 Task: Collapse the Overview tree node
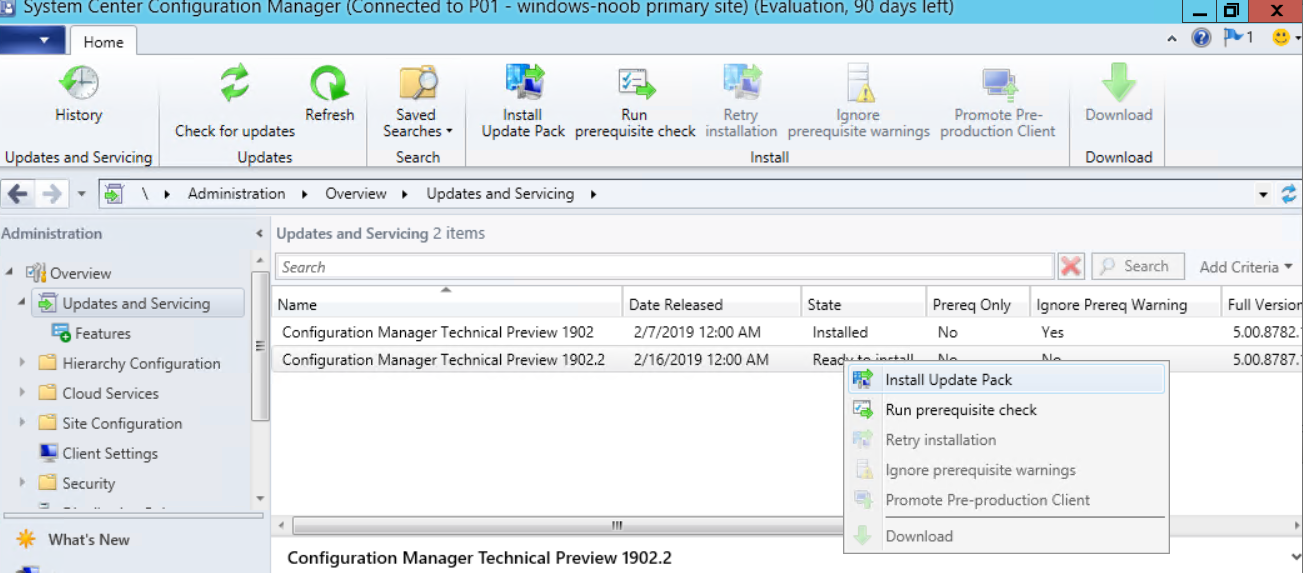pyautogui.click(x=9, y=272)
